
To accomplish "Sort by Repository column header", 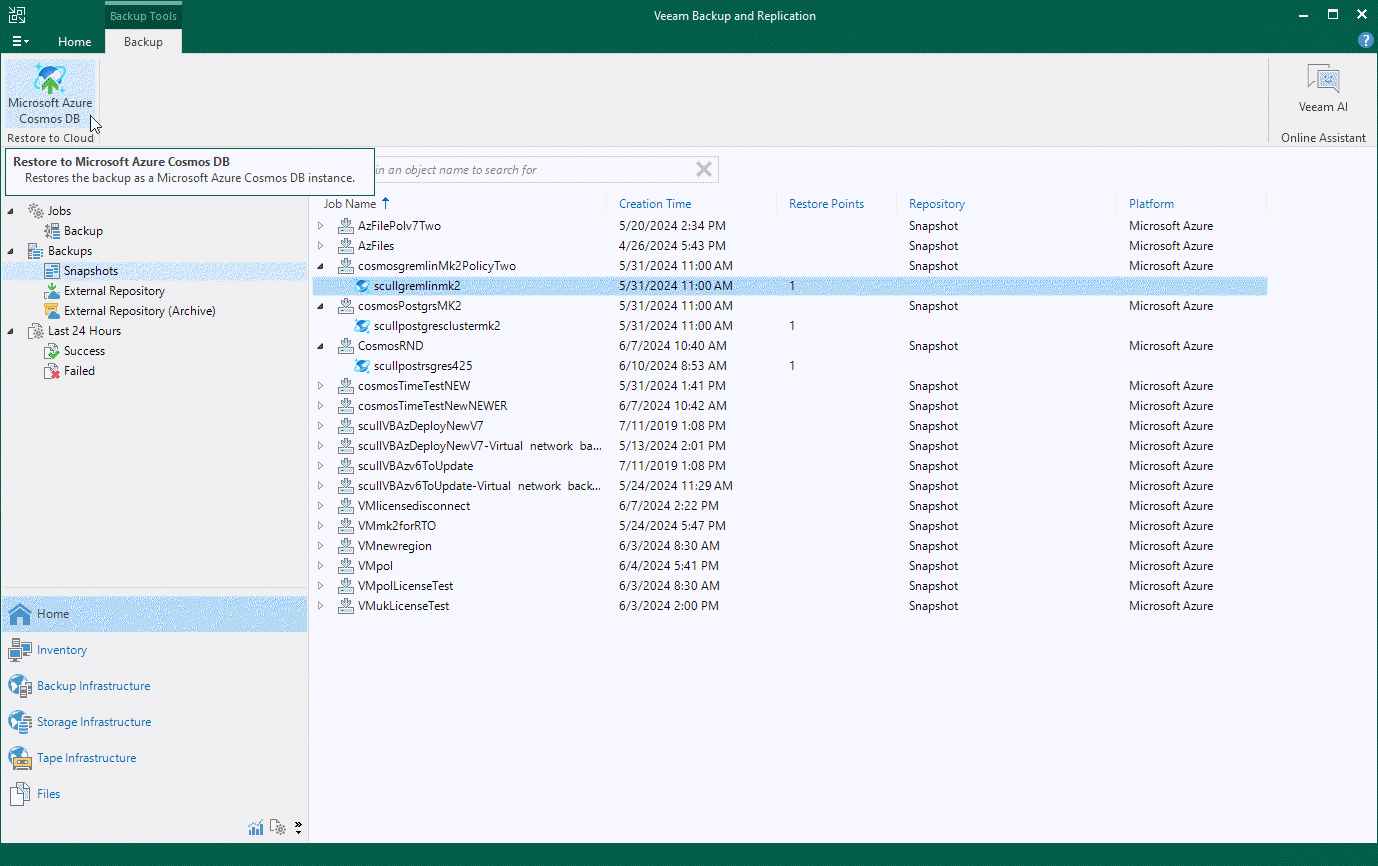I will [937, 204].
